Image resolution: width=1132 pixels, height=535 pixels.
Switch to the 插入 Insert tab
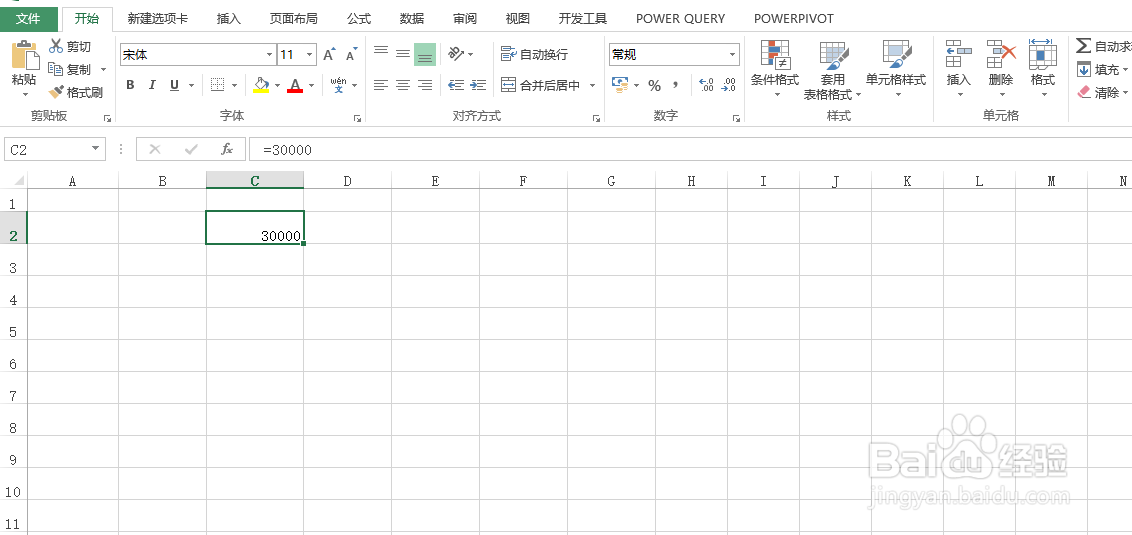tap(229, 19)
